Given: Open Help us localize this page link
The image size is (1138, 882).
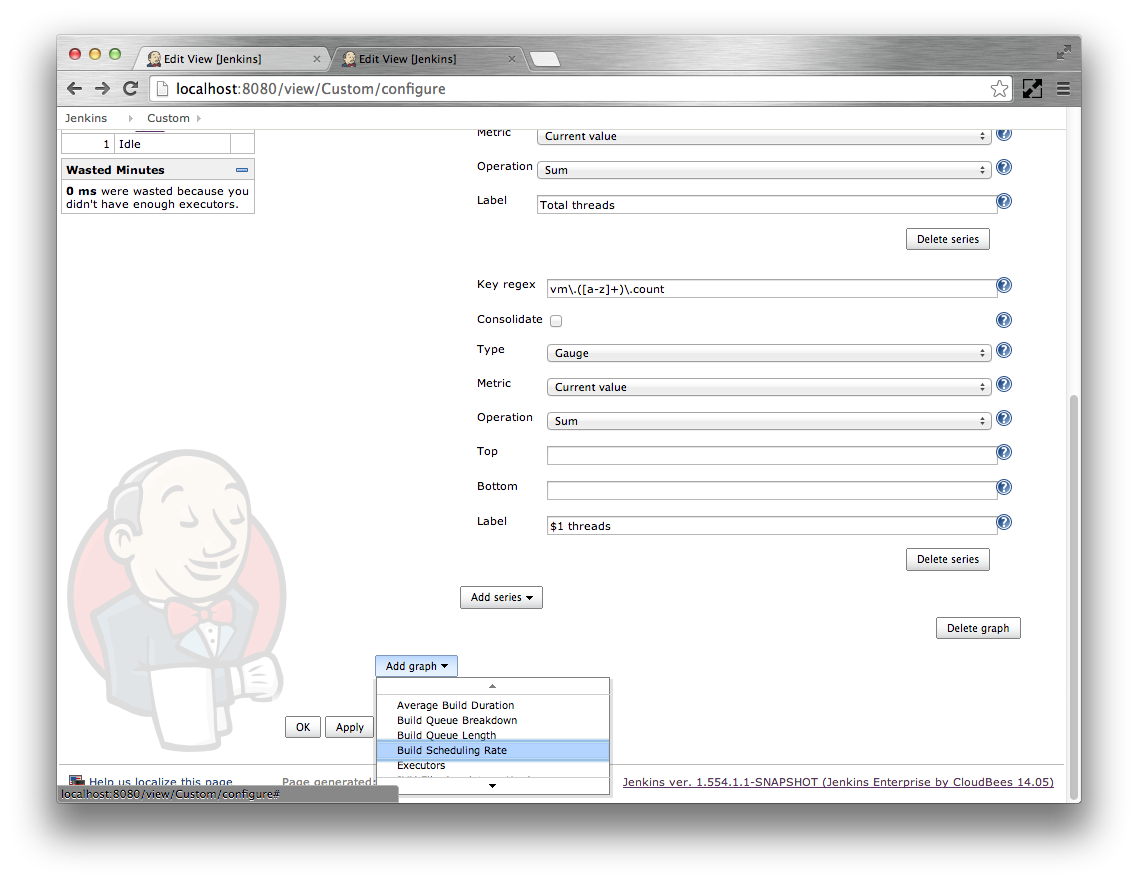Looking at the screenshot, I should tap(160, 782).
